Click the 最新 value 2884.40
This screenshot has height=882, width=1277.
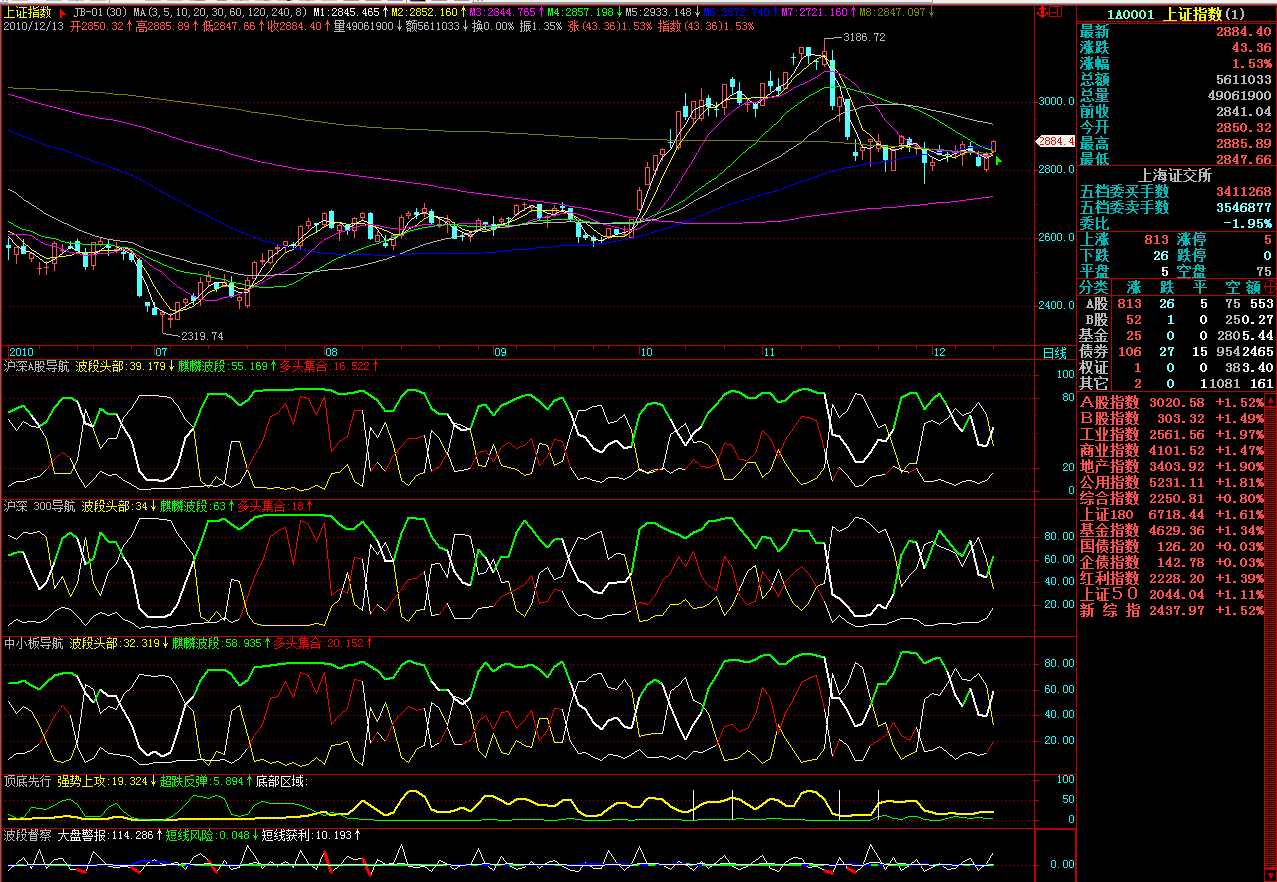click(x=1243, y=31)
